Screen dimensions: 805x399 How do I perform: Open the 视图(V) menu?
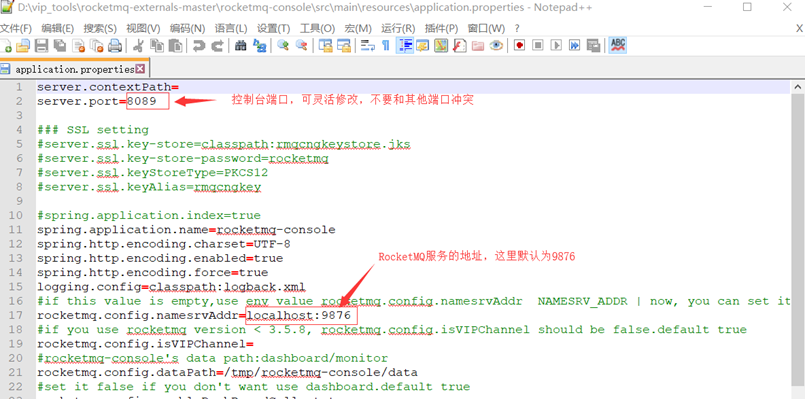click(143, 28)
